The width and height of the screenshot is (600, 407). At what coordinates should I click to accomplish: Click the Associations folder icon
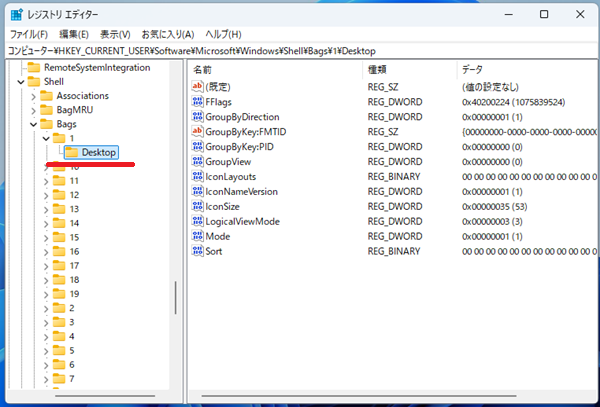click(46, 96)
